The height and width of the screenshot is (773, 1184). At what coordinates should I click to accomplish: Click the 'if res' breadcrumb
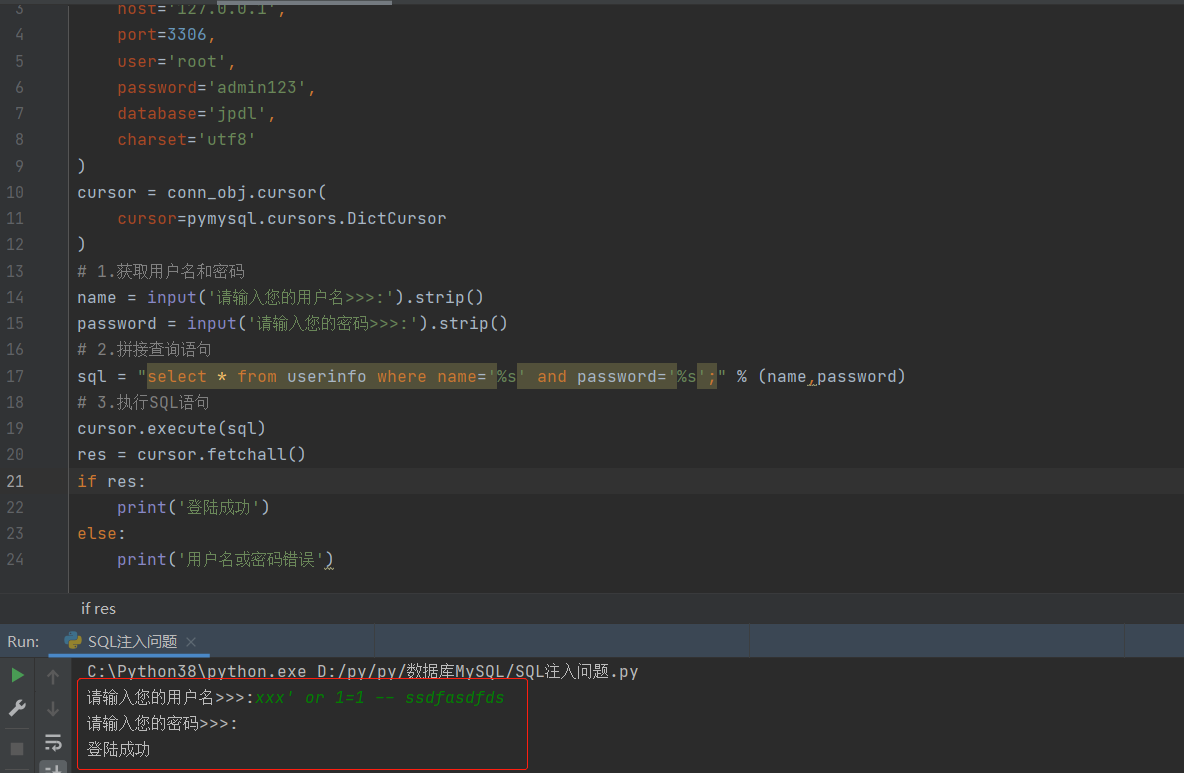[x=98, y=608]
